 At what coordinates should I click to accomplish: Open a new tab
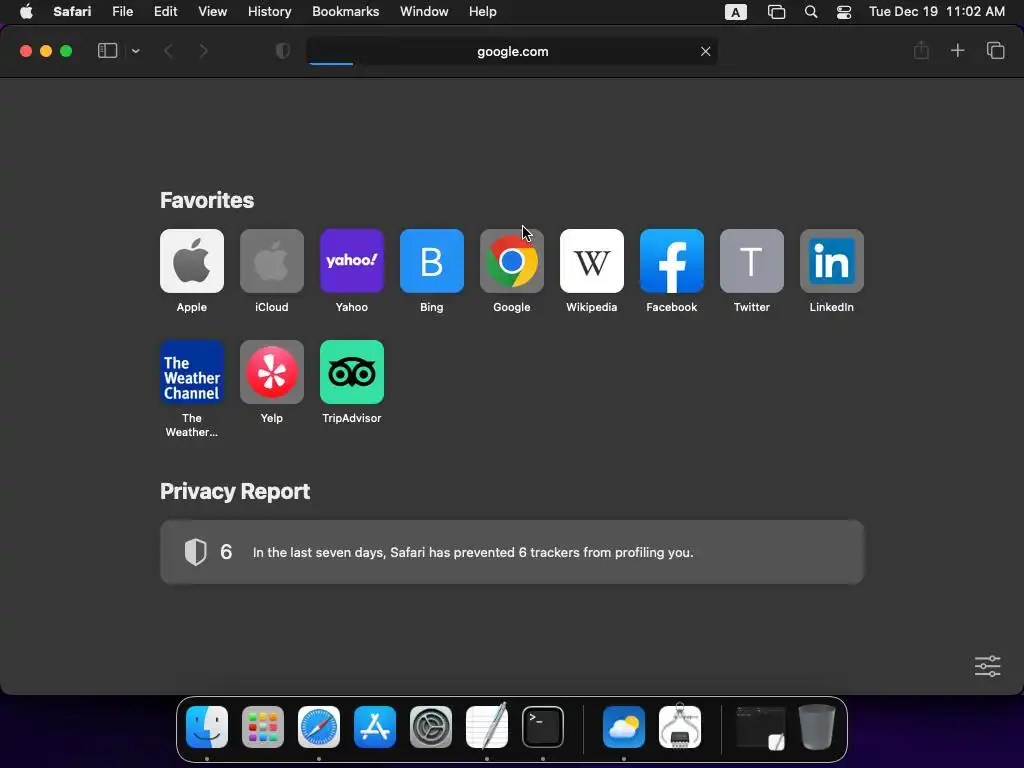(x=957, y=50)
